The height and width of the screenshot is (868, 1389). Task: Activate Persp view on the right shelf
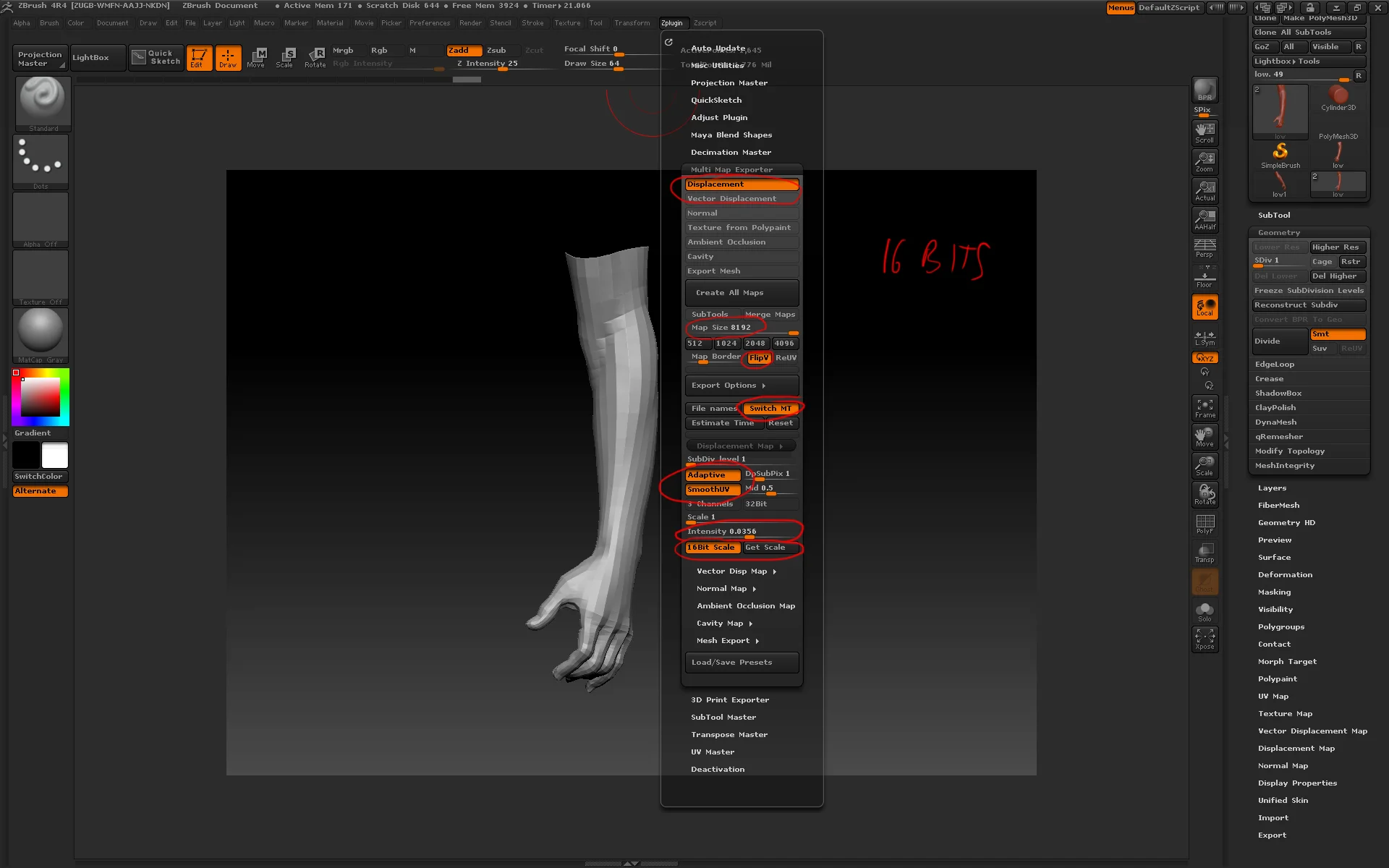(1204, 249)
